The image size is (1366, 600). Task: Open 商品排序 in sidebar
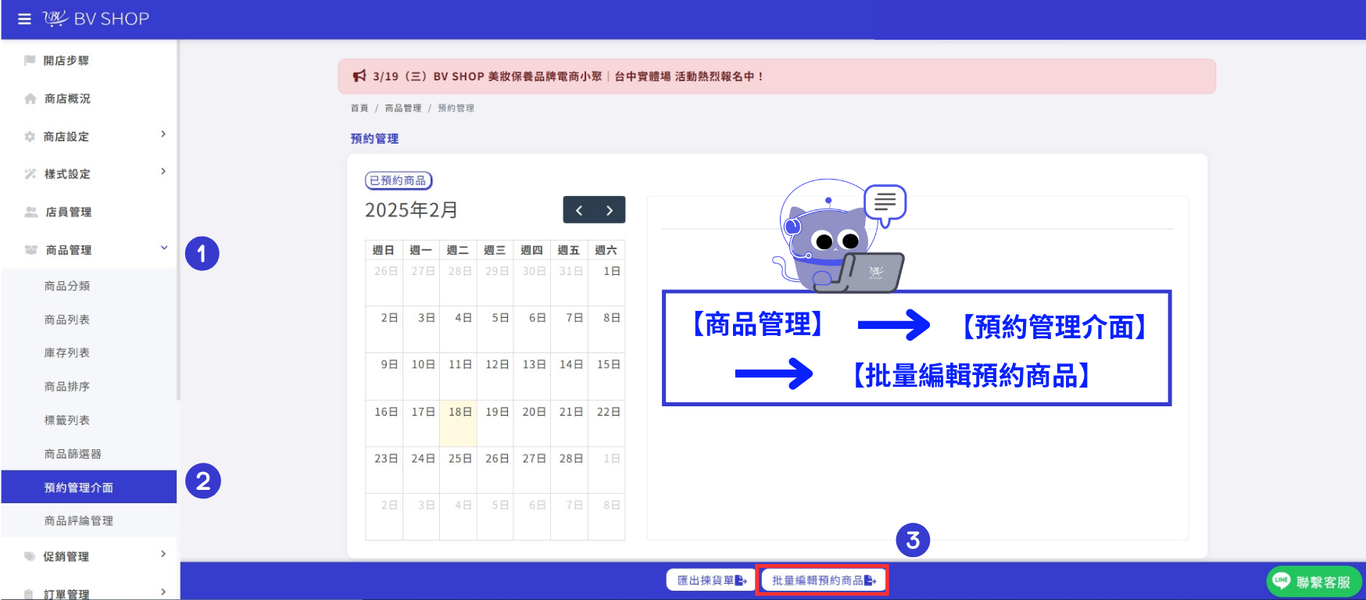click(67, 387)
